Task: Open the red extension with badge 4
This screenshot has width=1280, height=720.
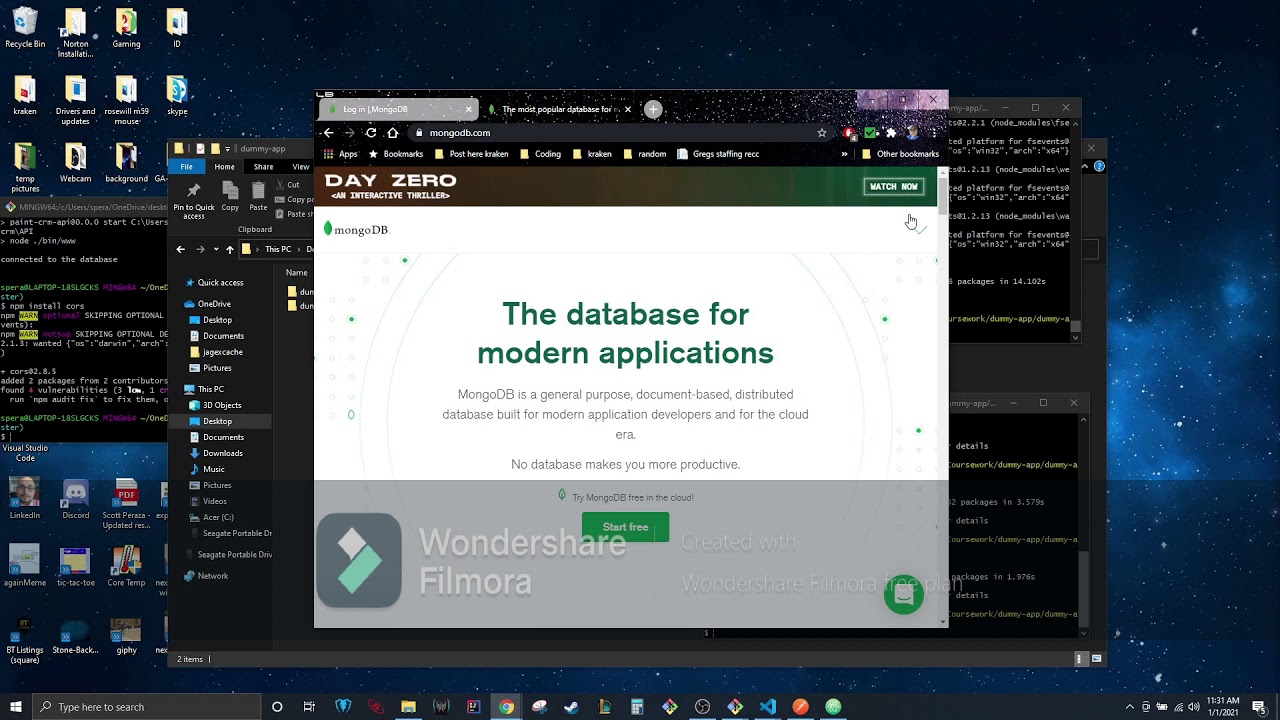Action: point(849,132)
